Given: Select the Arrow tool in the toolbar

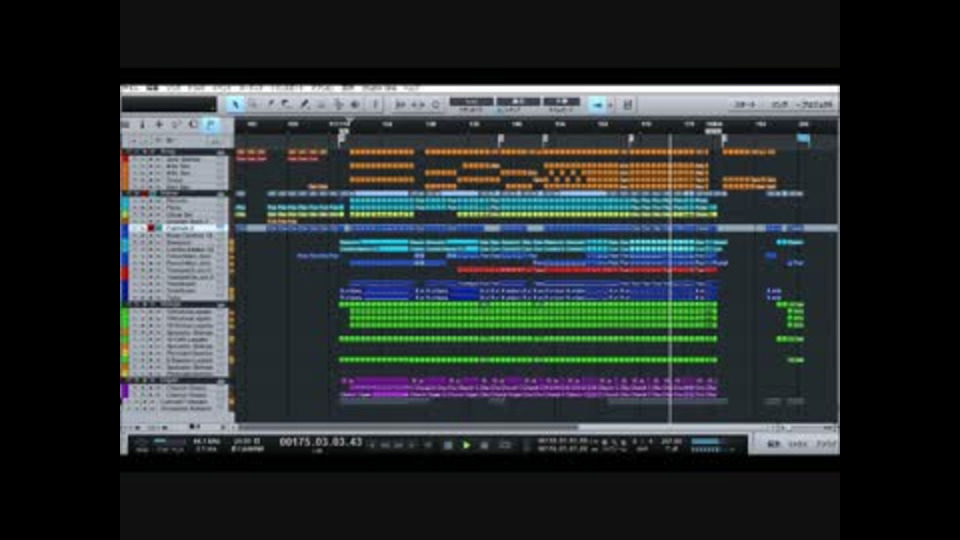Looking at the screenshot, I should (235, 105).
